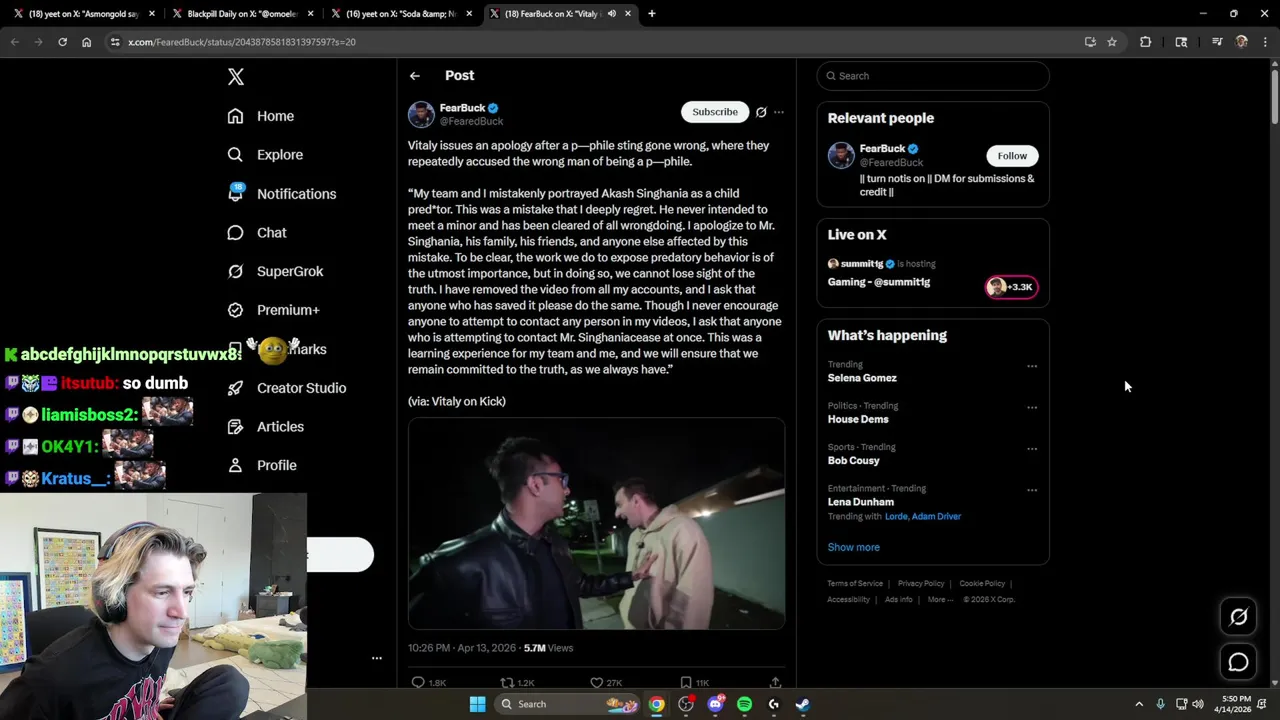Open the Chat icon in the sidebar
The image size is (1280, 720).
(x=235, y=233)
